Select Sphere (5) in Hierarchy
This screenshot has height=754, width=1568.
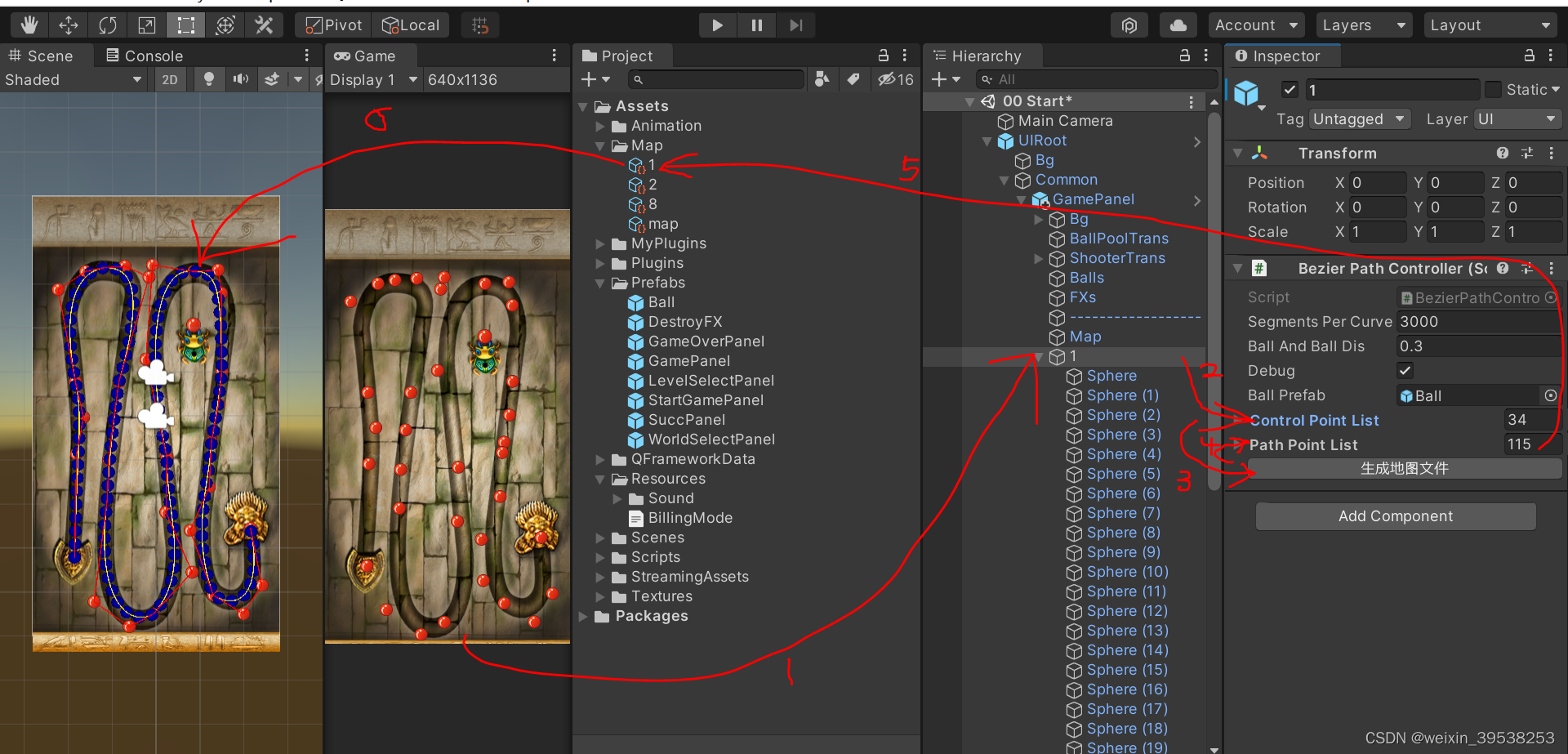(1113, 474)
